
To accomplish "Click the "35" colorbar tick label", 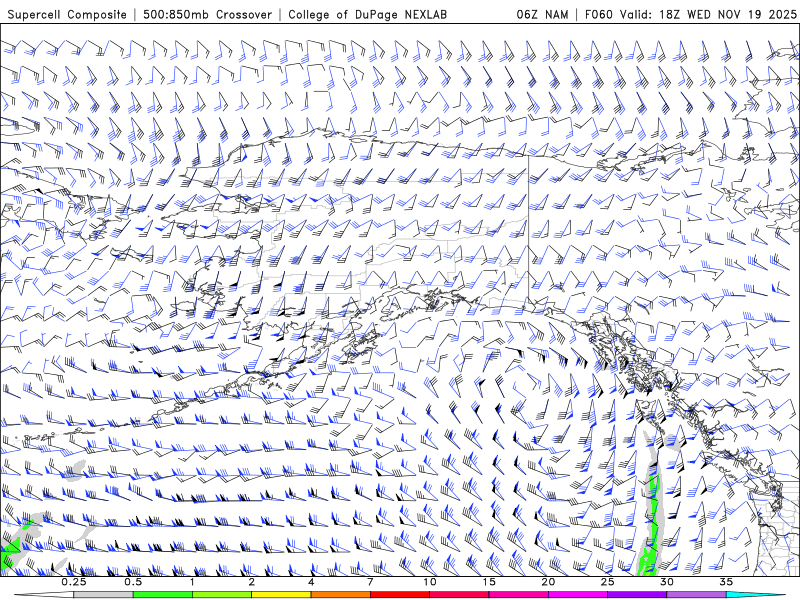I will [x=726, y=582].
